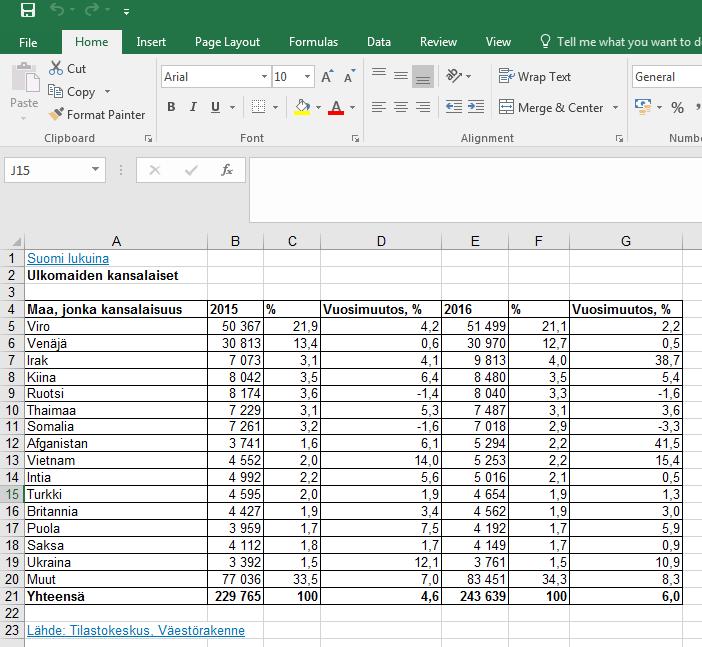Click the General number format box

667,77
